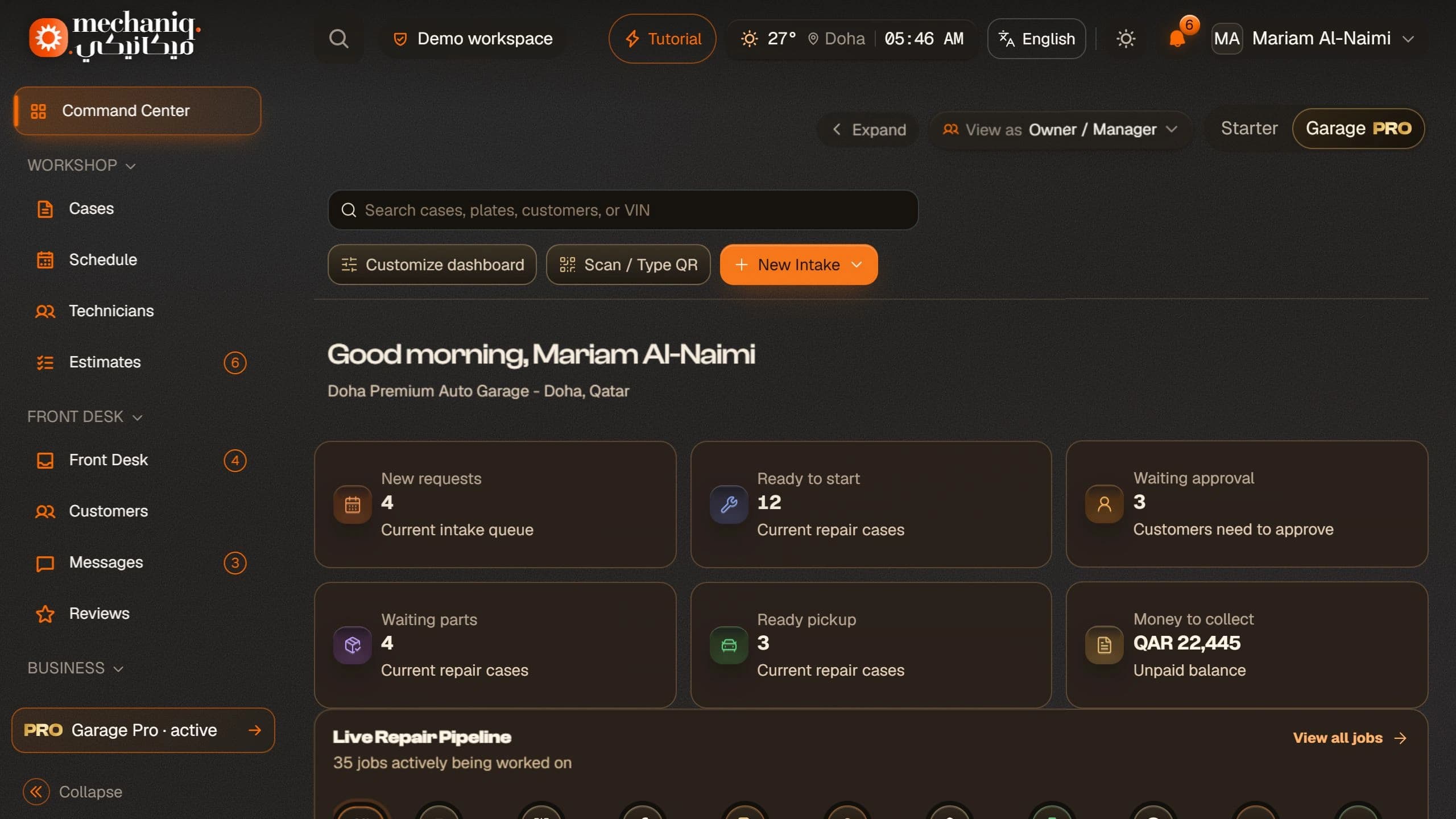Click the Expand button
1456x819 pixels.
868,130
